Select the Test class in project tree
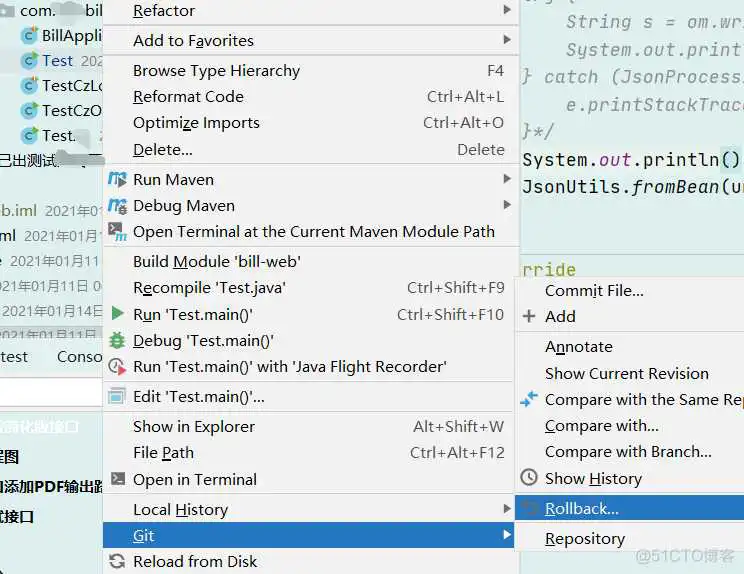The width and height of the screenshot is (744, 574). (57, 61)
